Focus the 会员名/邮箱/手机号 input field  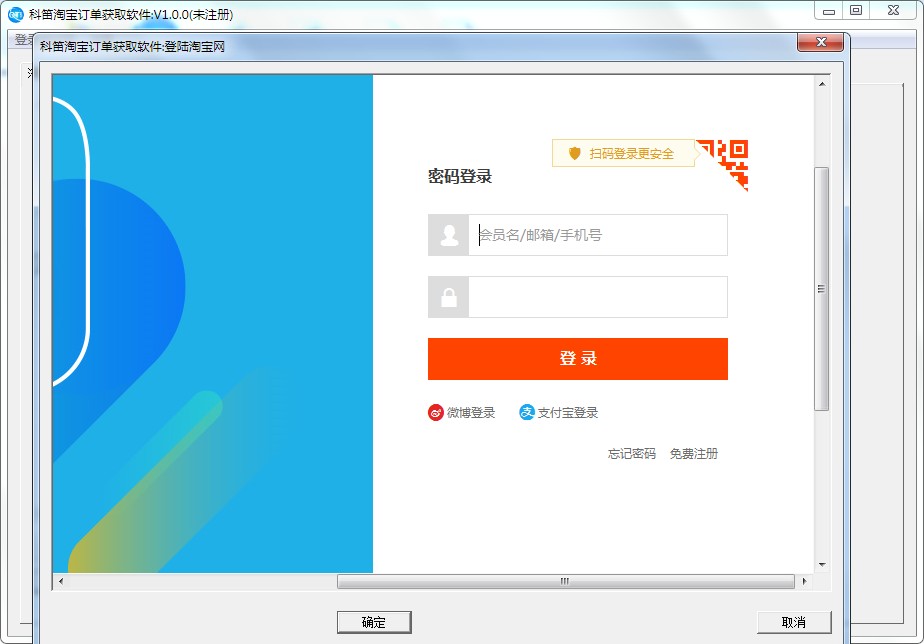598,235
